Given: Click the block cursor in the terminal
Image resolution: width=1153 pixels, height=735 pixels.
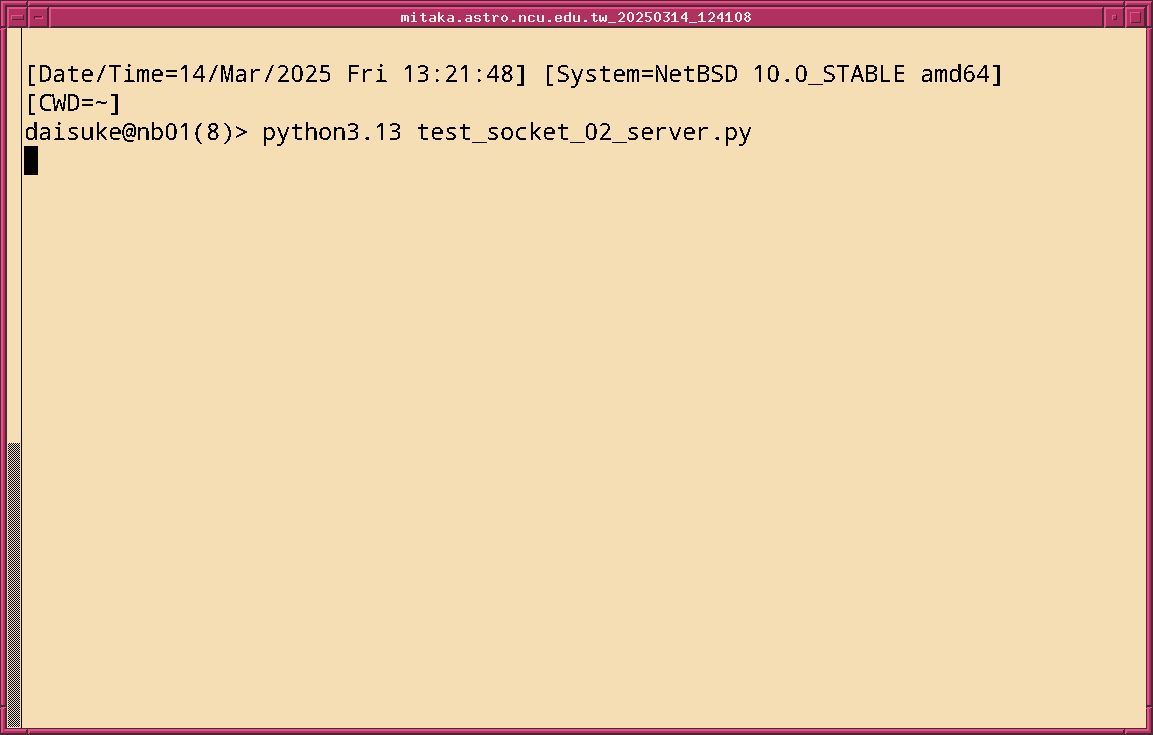Looking at the screenshot, I should (31, 161).
